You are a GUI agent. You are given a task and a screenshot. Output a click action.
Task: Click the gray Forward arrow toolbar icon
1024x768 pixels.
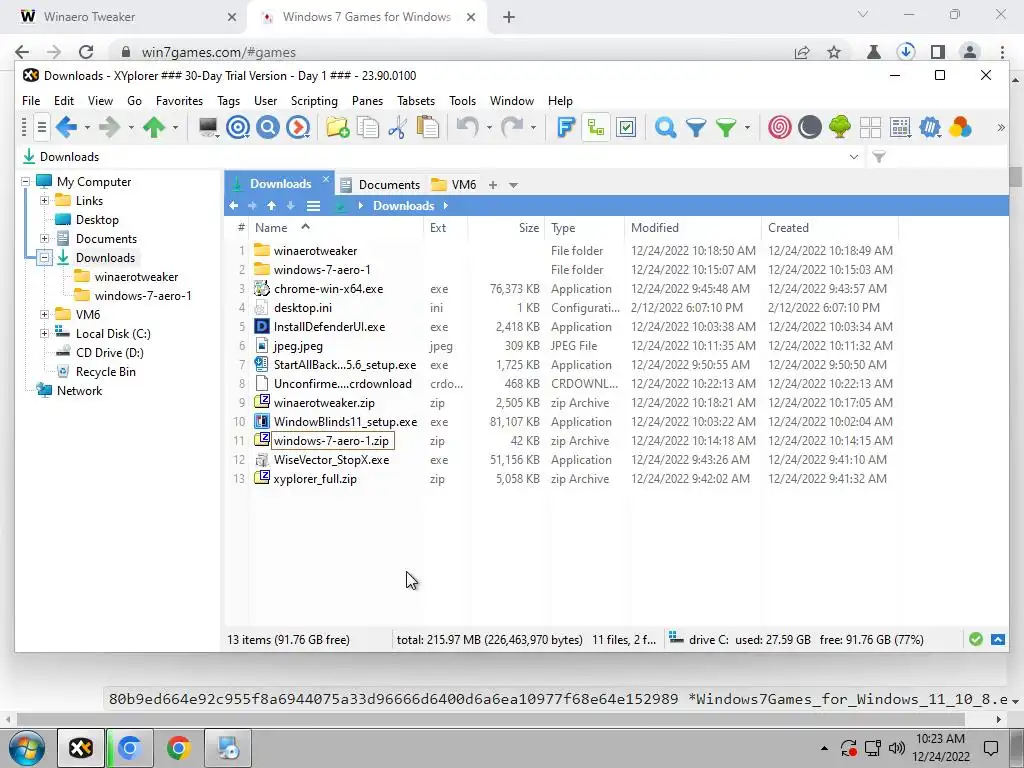pyautogui.click(x=110, y=127)
